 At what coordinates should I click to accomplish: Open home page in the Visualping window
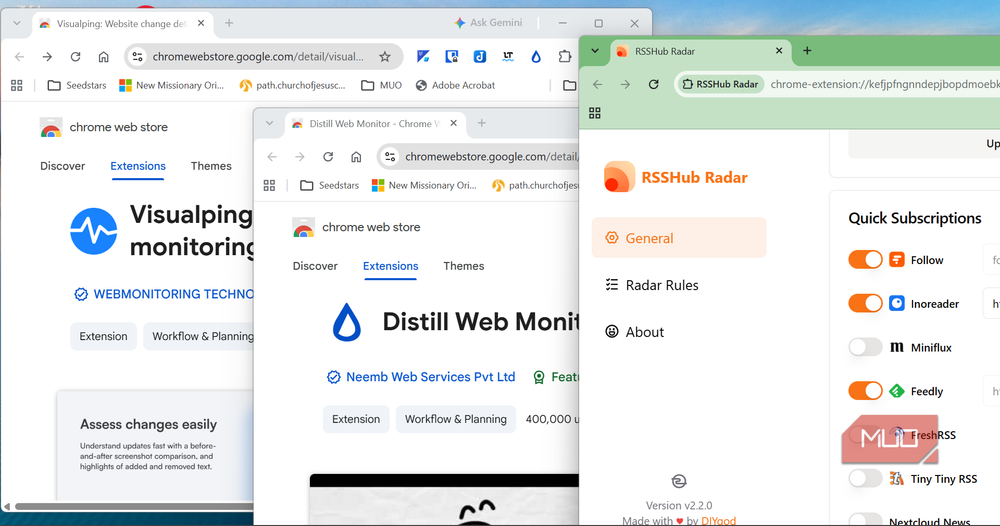pos(103,57)
